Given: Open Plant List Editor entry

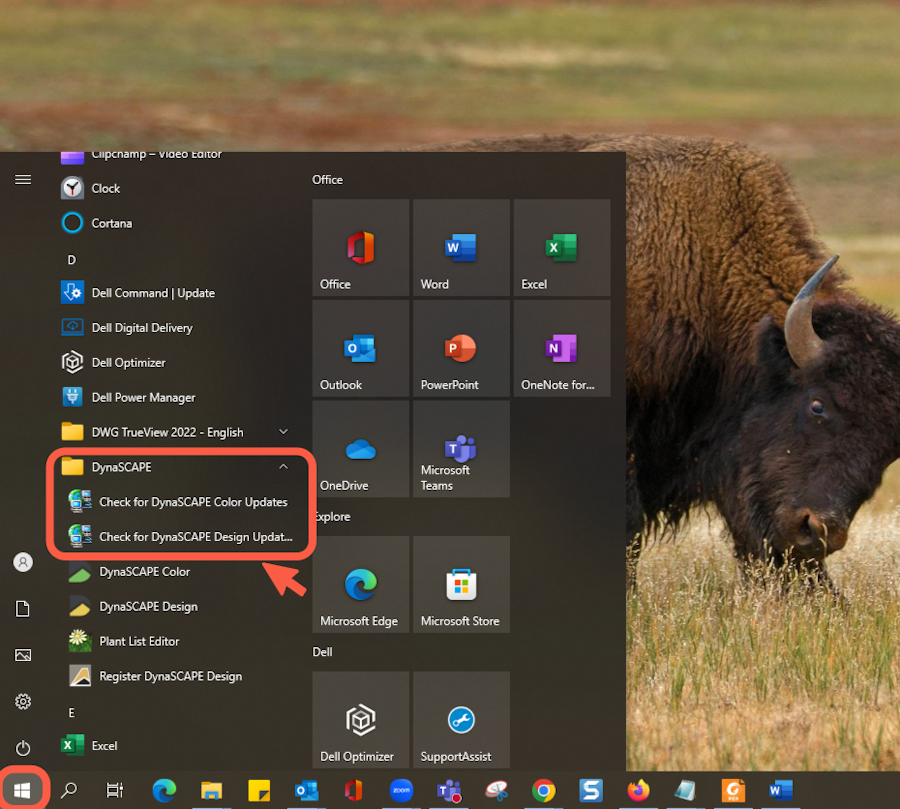Looking at the screenshot, I should [139, 641].
